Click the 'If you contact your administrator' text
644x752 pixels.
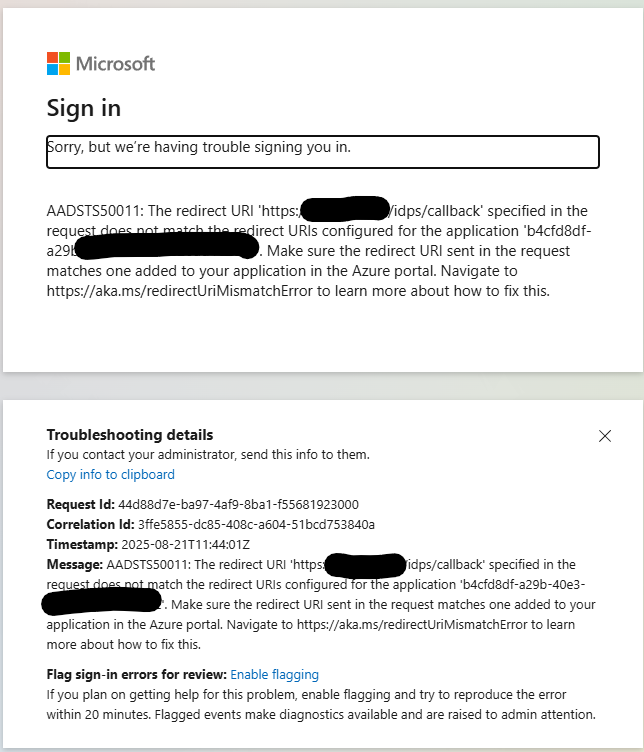point(208,455)
